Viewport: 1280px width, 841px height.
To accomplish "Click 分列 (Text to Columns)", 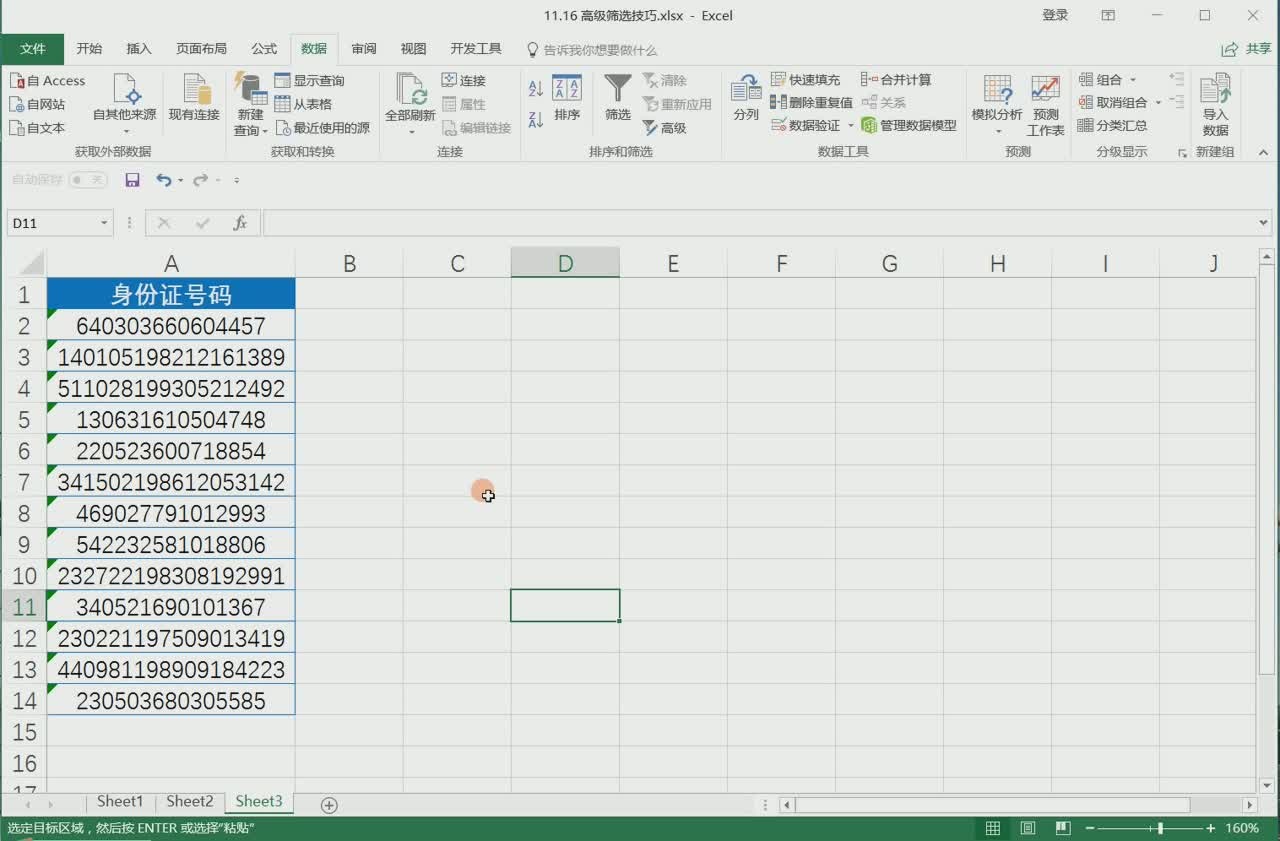I will (x=746, y=98).
